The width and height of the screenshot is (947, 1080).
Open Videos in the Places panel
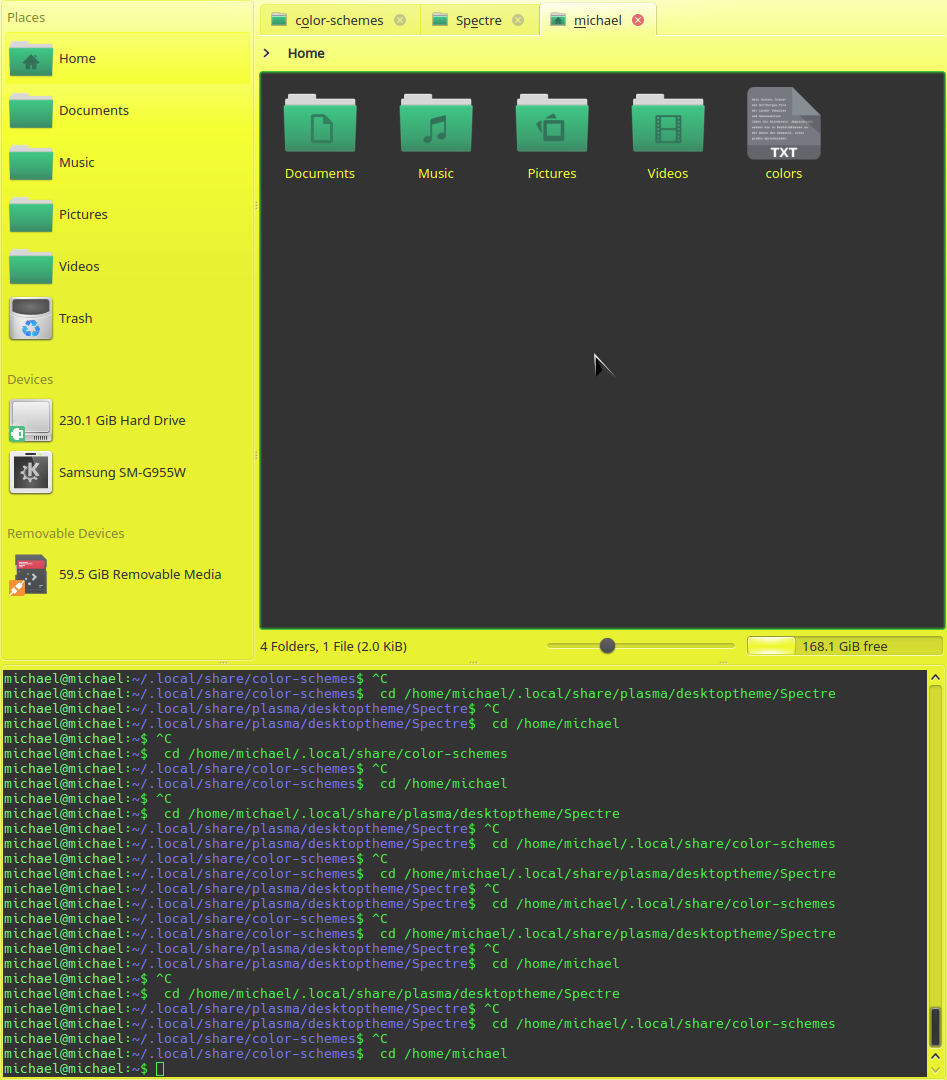(x=127, y=267)
